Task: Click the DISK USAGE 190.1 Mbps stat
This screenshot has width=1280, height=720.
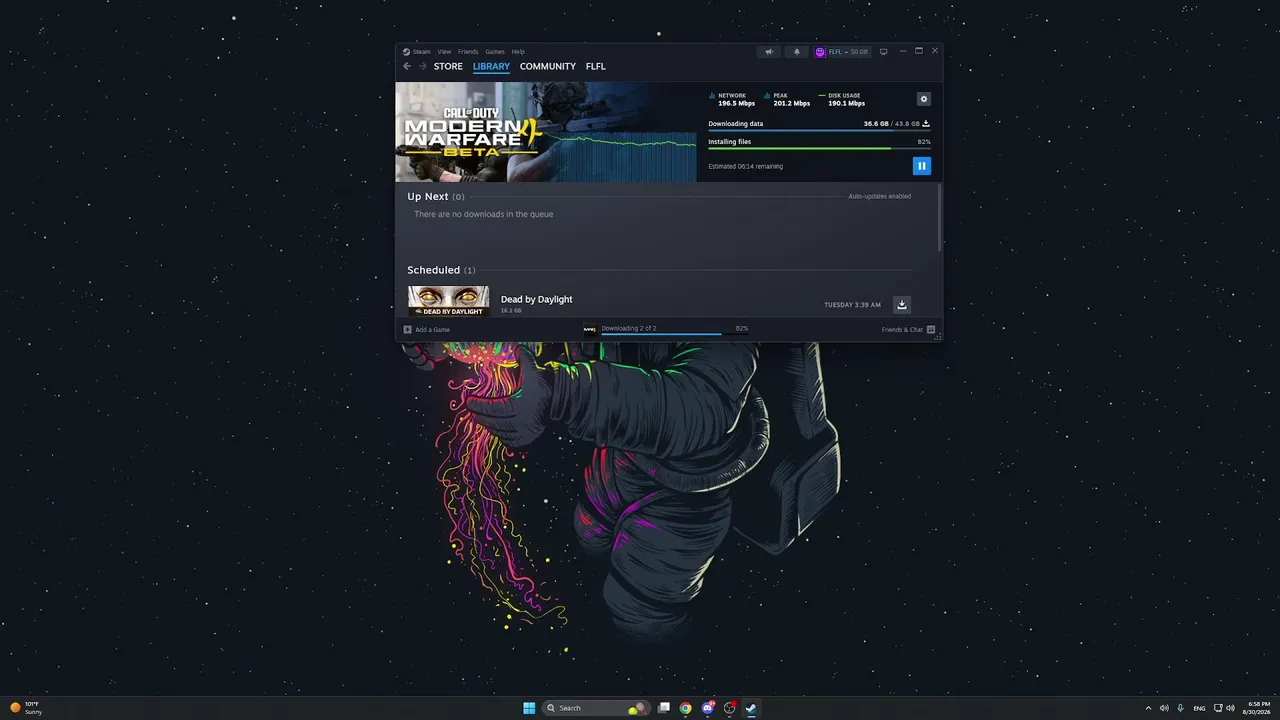Action: [x=842, y=100]
